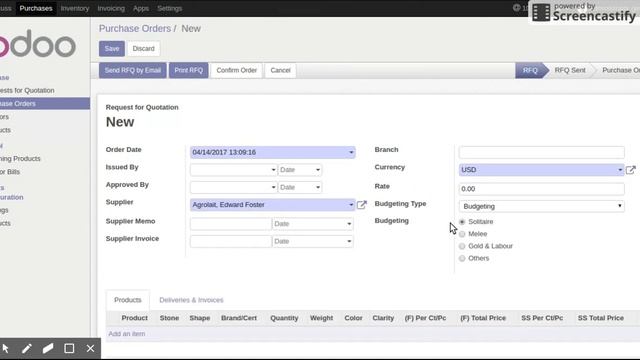Select the RFQ status stage
640x360 pixels.
click(530, 70)
